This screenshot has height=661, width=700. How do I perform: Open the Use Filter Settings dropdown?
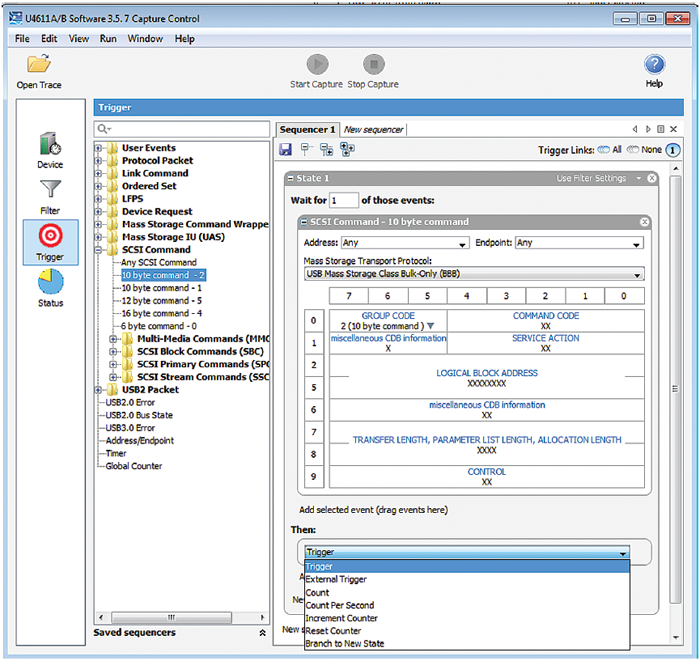[x=638, y=178]
